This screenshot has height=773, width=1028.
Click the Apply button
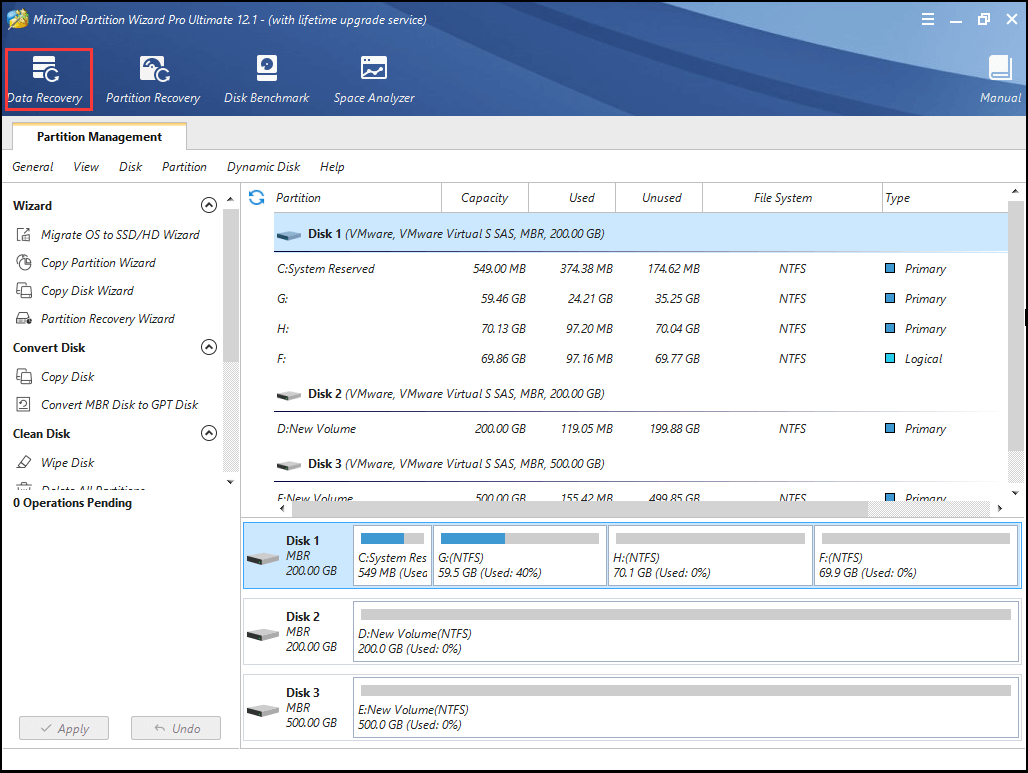point(64,728)
